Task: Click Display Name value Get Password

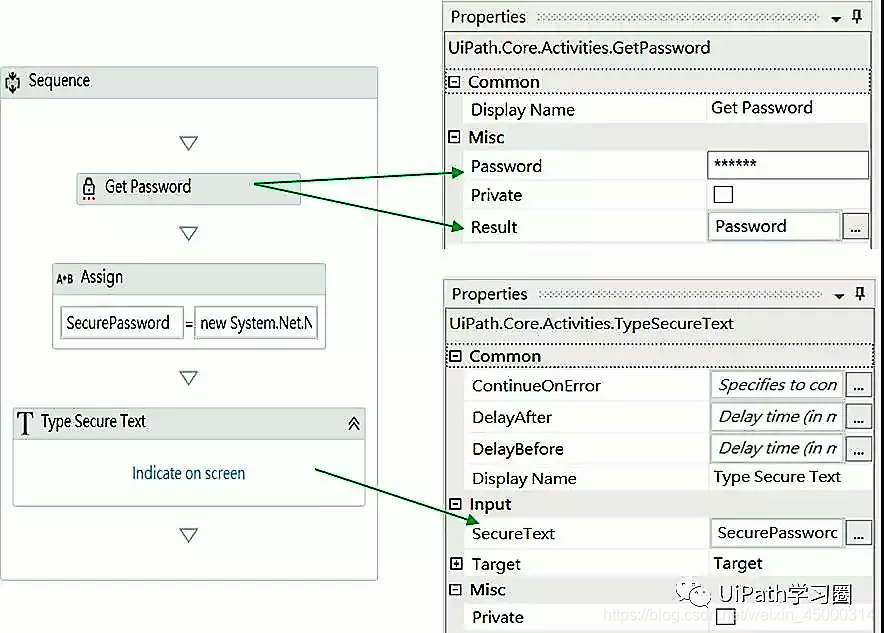Action: 762,108
